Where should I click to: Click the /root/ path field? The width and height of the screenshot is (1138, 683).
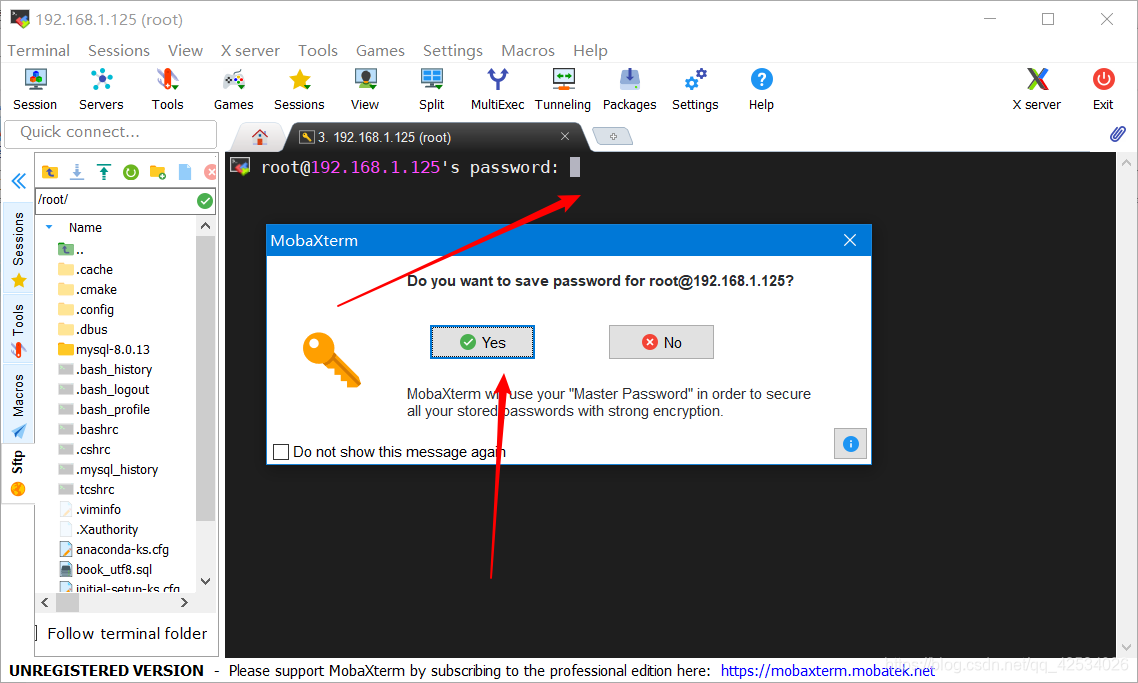115,200
